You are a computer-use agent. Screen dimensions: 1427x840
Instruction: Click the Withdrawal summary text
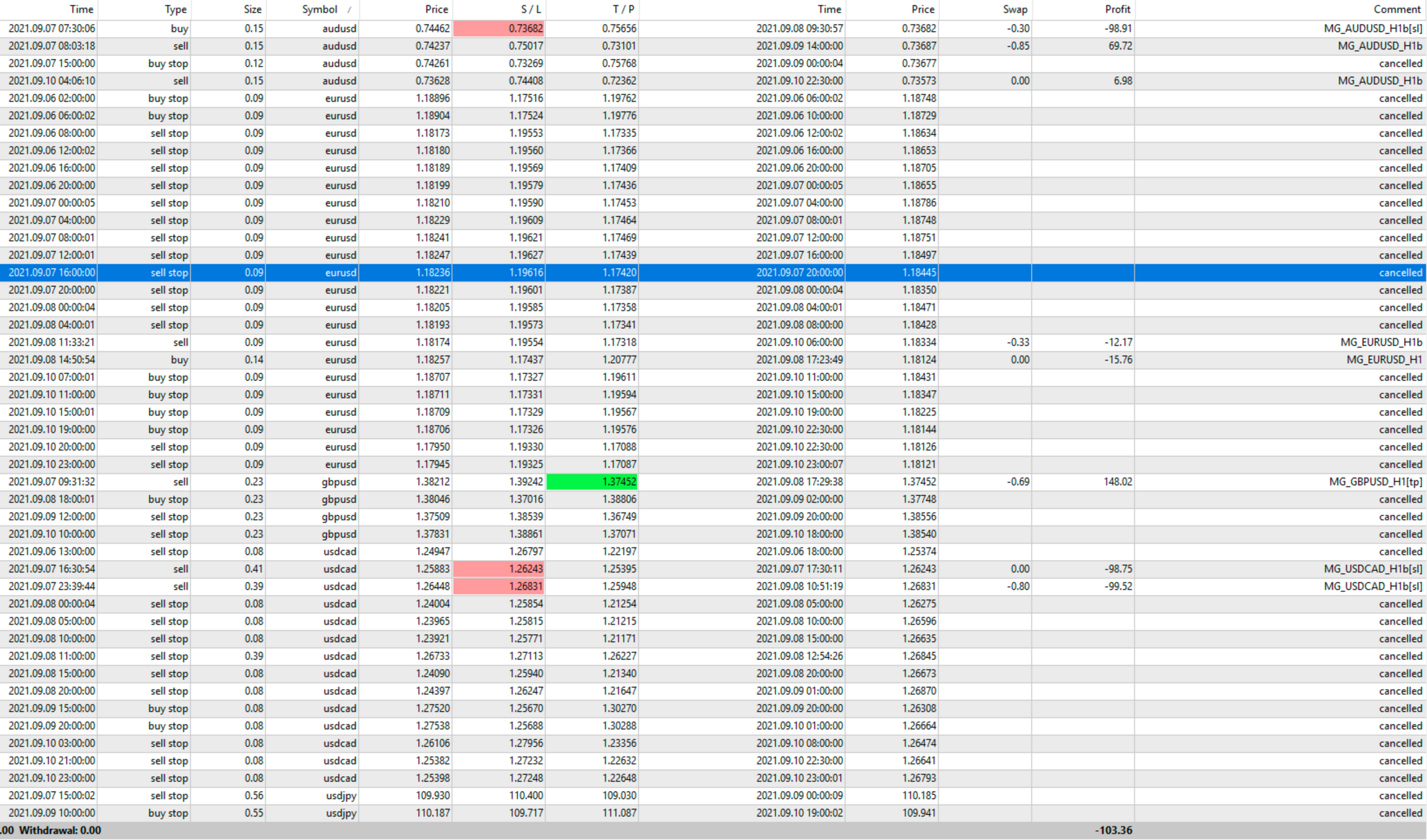(x=60, y=830)
